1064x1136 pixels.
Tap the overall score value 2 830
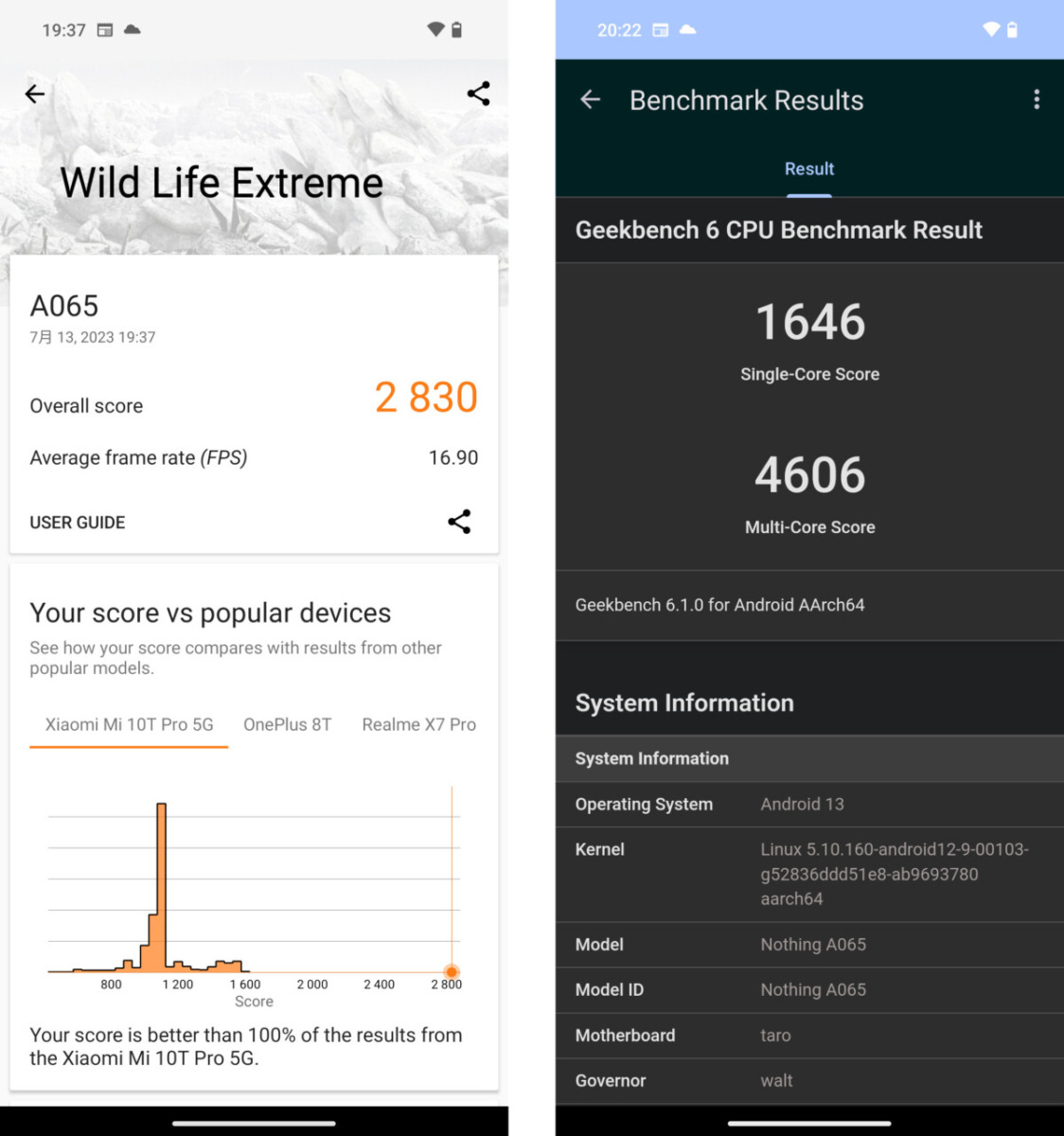point(426,398)
